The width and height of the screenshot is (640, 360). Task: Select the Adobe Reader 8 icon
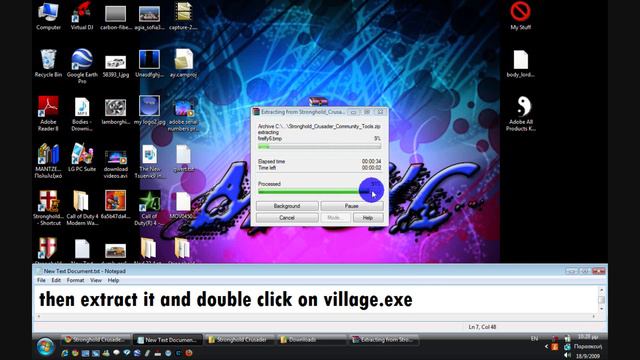click(x=48, y=113)
